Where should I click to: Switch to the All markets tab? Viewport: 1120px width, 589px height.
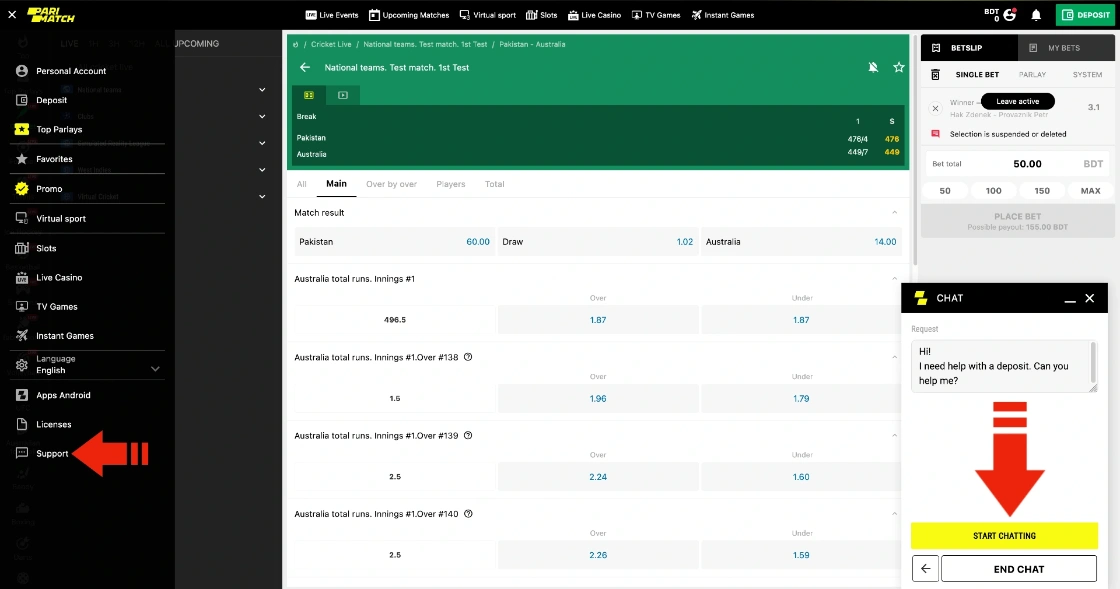pyautogui.click(x=301, y=184)
